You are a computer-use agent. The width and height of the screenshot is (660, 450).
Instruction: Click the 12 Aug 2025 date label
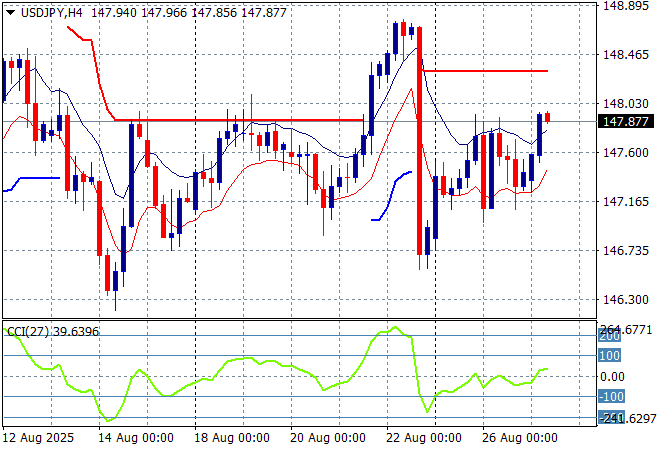(x=38, y=438)
